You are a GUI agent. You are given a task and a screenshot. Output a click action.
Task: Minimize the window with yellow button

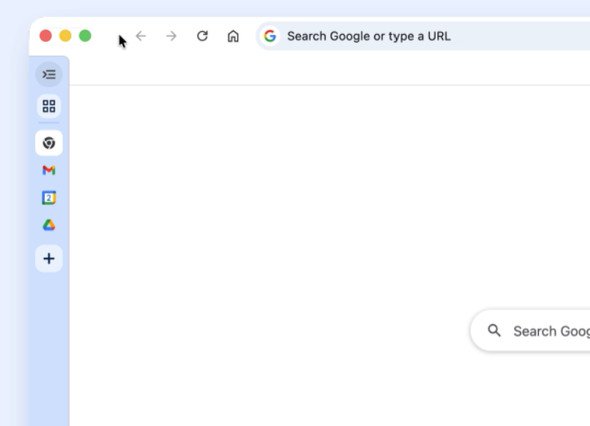(65, 36)
